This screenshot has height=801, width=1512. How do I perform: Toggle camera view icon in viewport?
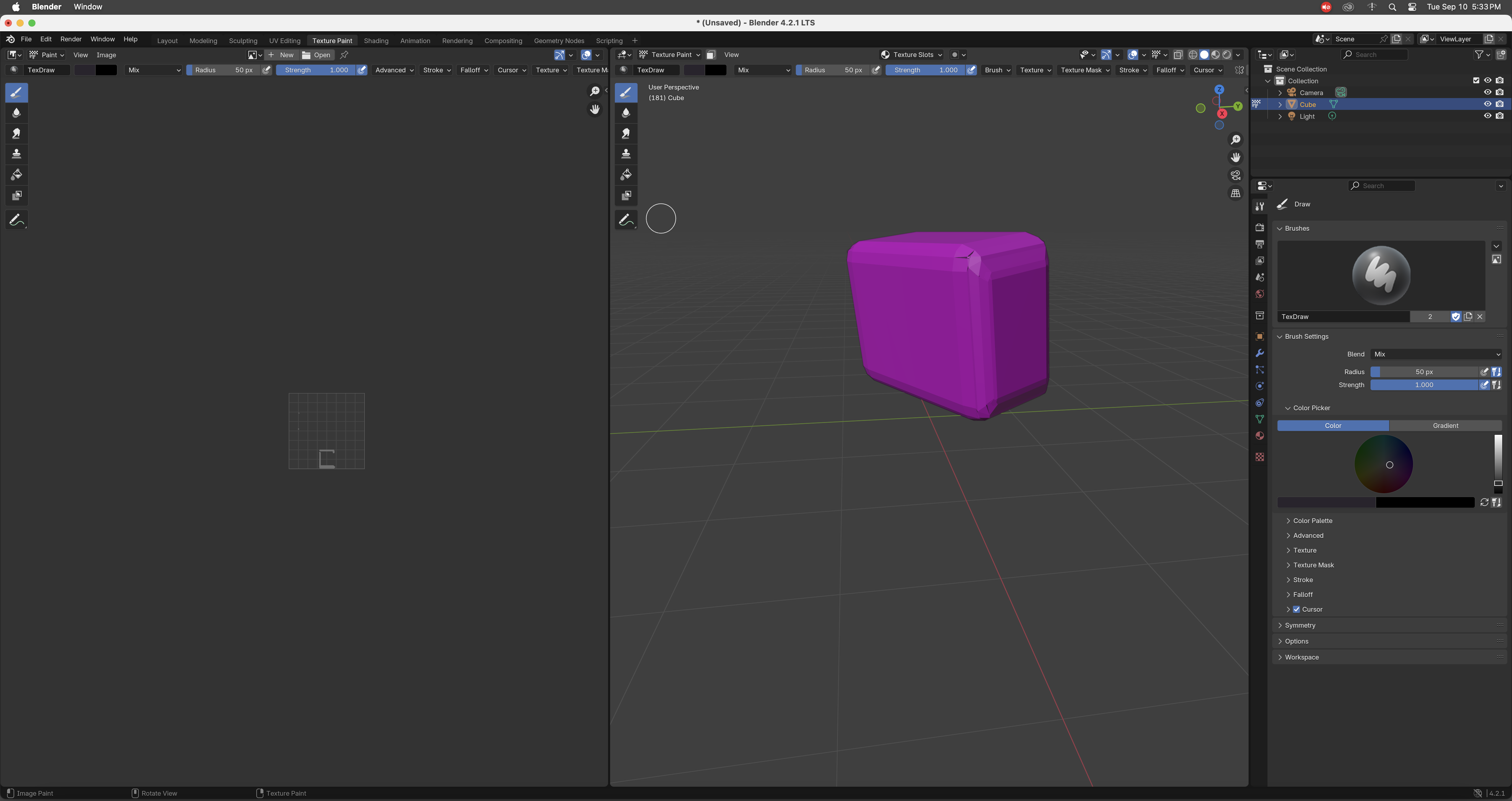click(x=1236, y=175)
